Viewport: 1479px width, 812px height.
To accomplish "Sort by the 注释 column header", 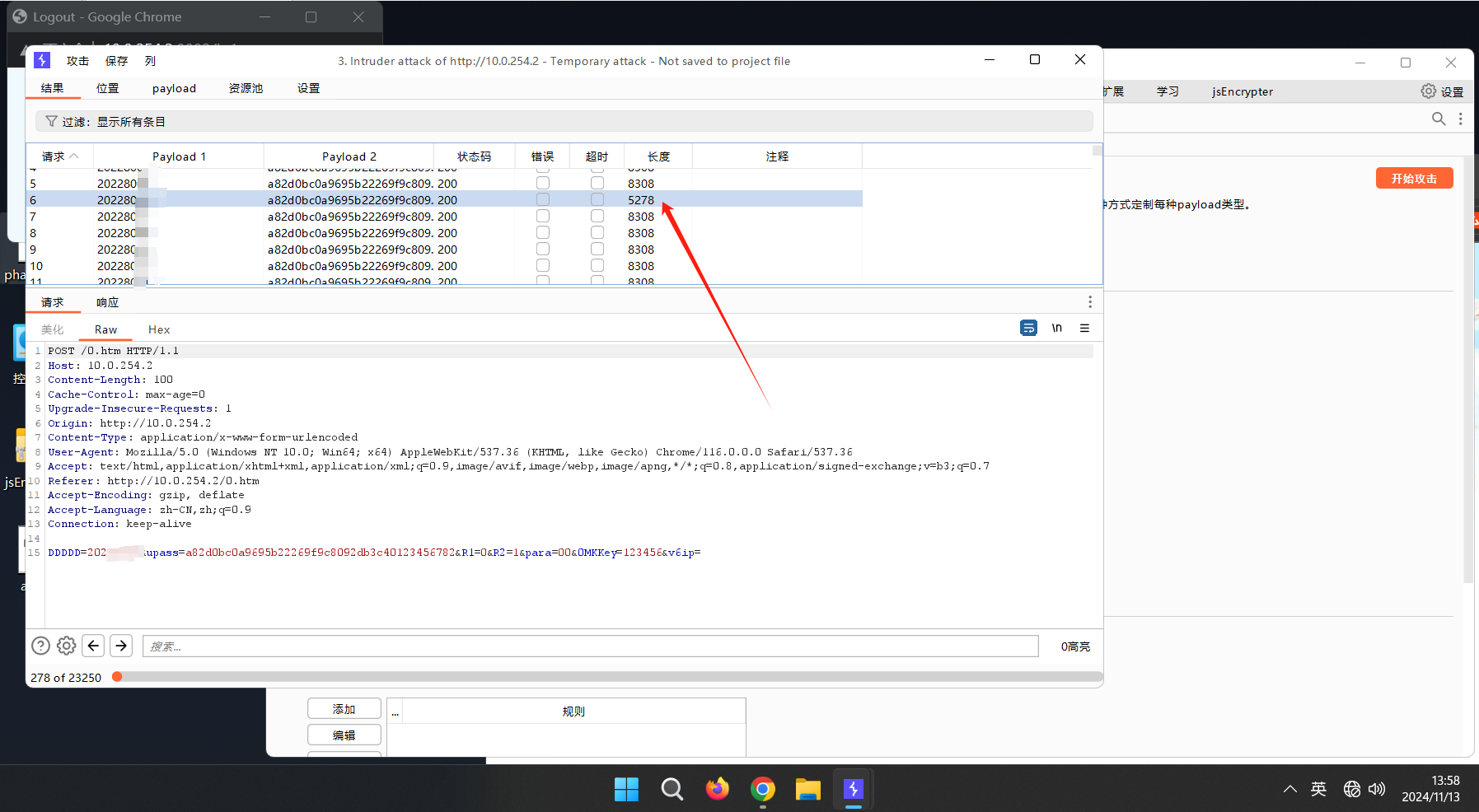I will [x=777, y=156].
